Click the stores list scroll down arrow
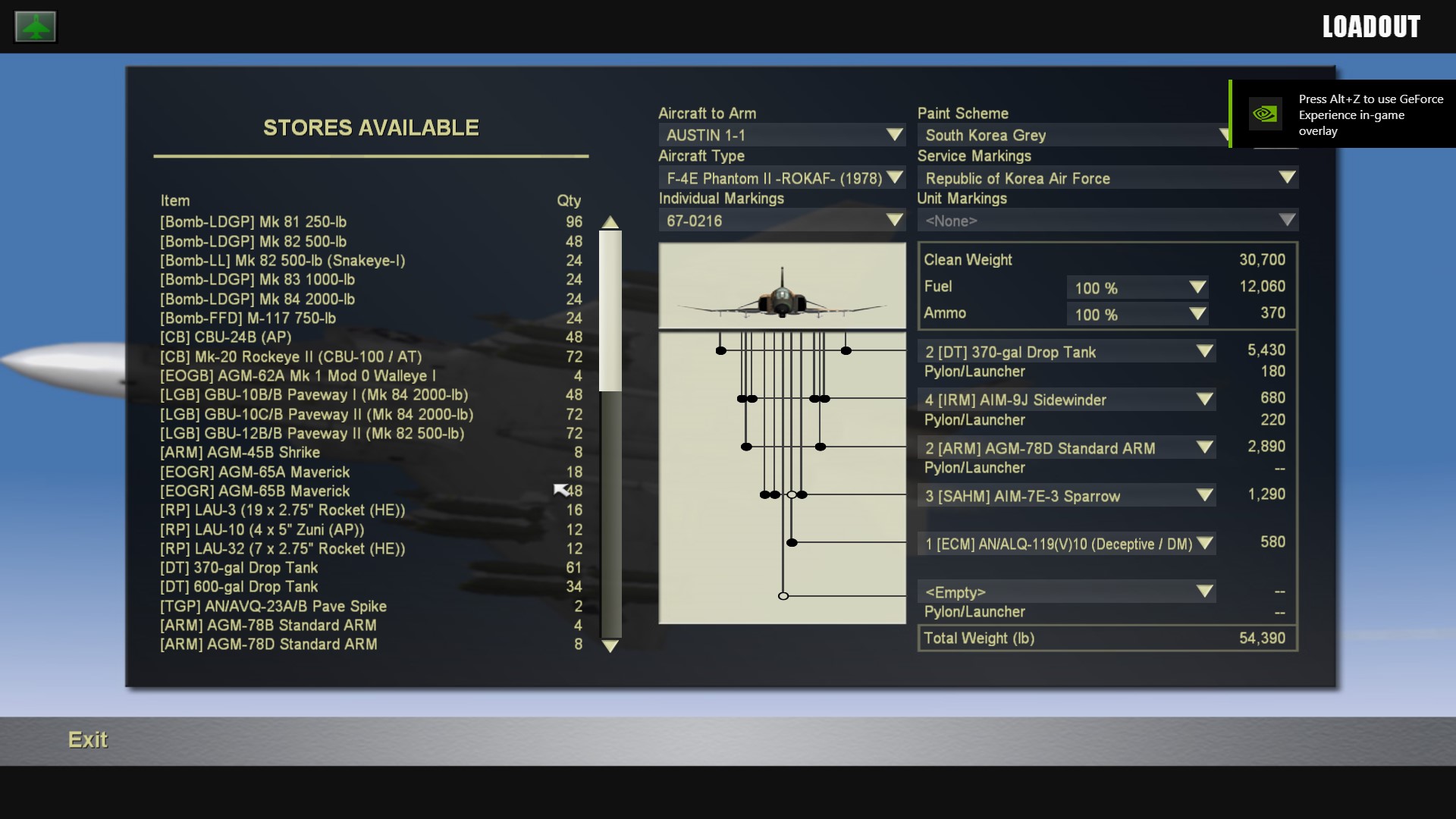The width and height of the screenshot is (1456, 819). coord(610,646)
